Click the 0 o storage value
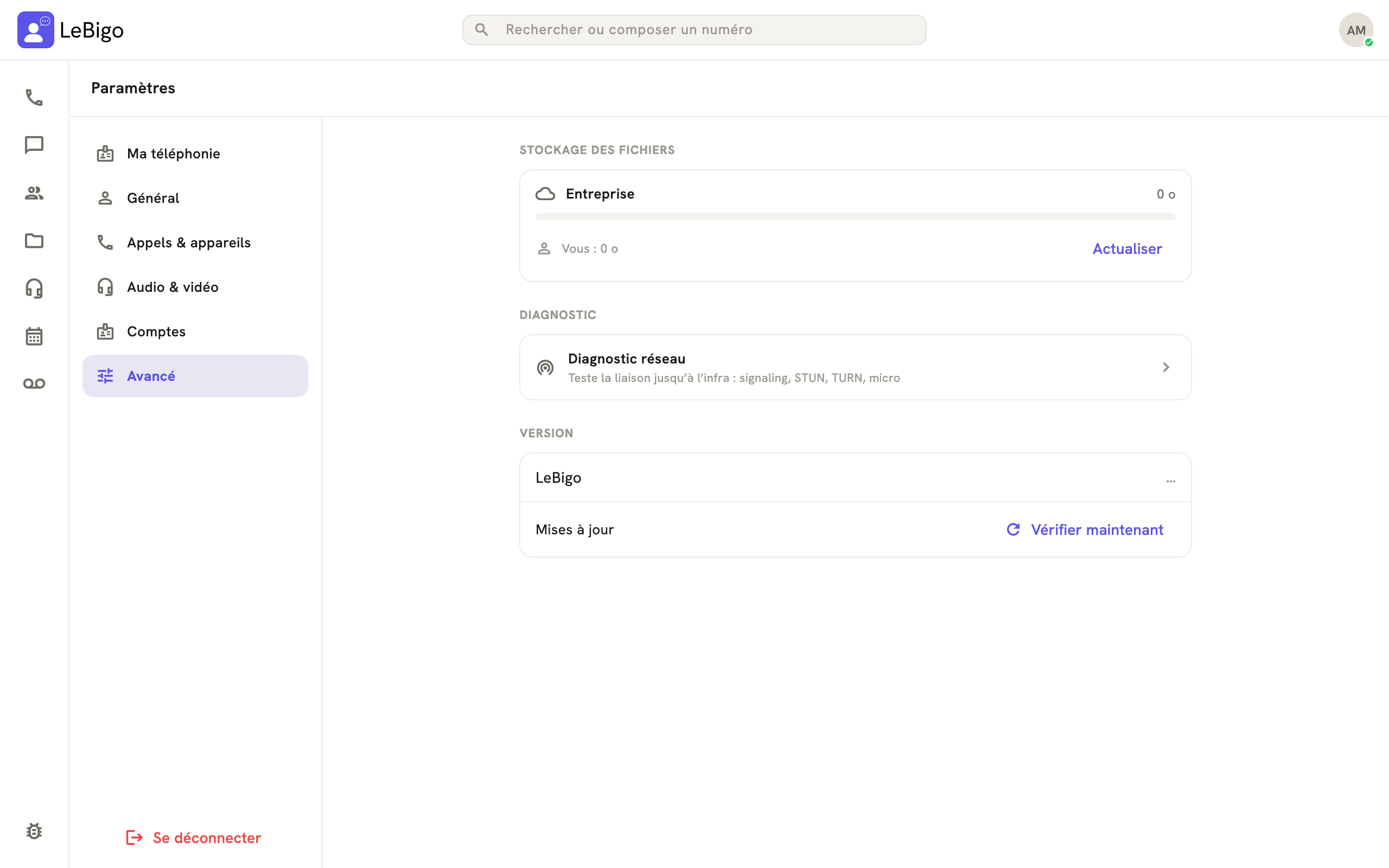The height and width of the screenshot is (868, 1389). click(x=1165, y=194)
